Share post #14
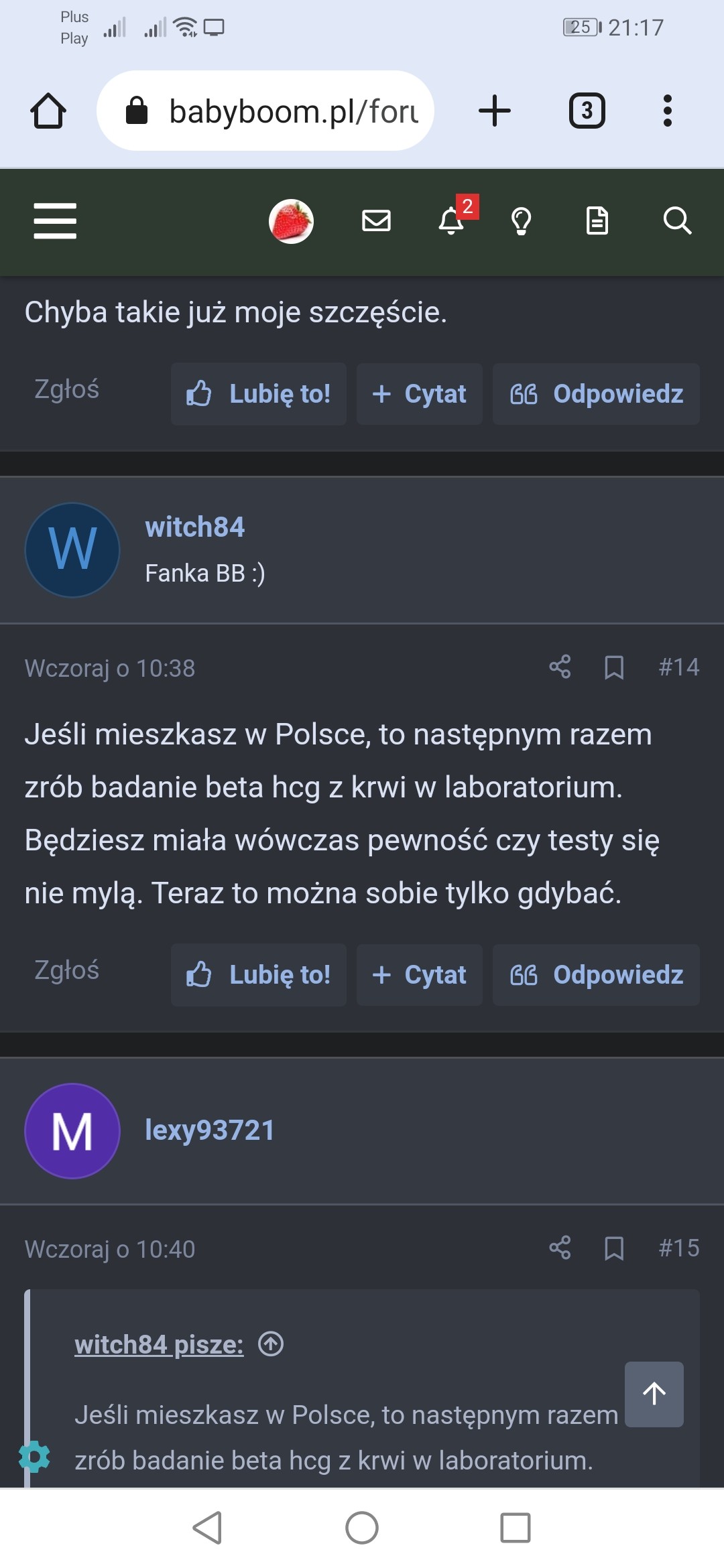 pos(560,667)
